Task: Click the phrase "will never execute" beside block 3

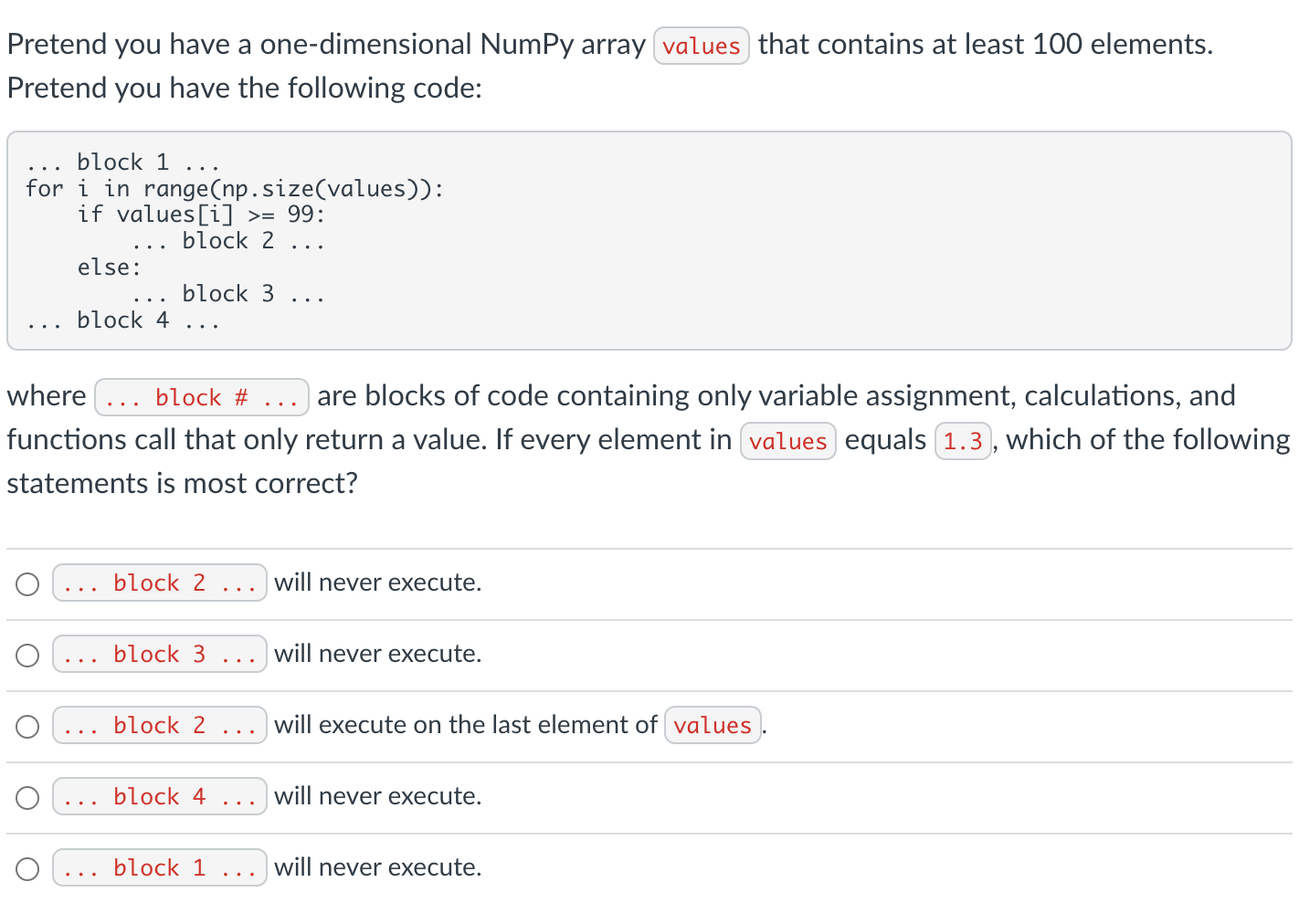Action: pos(377,654)
